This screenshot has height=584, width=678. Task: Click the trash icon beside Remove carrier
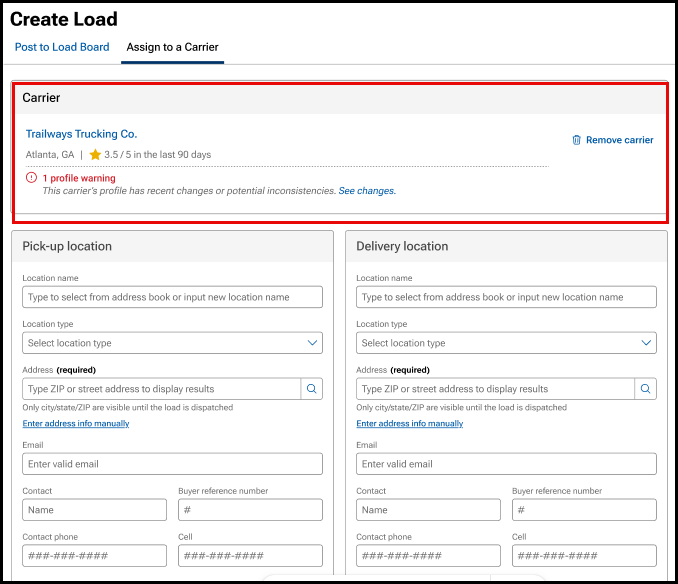click(x=576, y=140)
